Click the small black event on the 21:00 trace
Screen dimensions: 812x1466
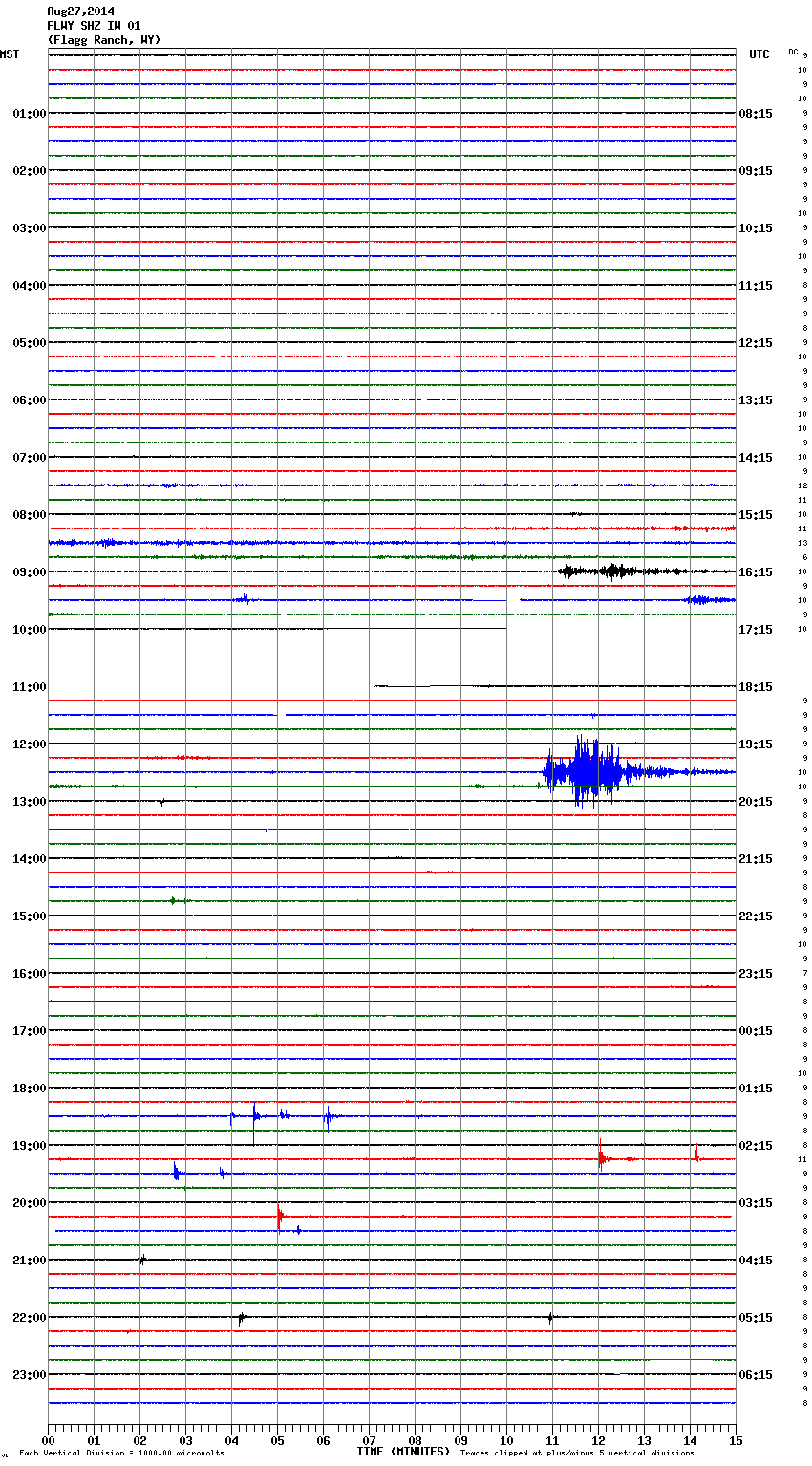tap(142, 1260)
